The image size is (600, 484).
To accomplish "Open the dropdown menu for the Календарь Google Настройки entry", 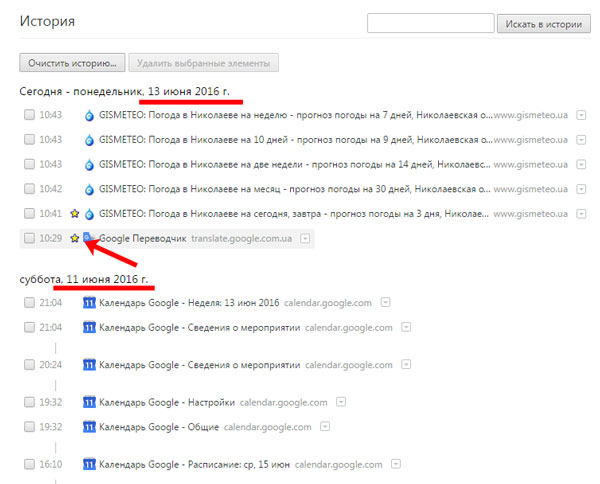I will pos(341,403).
